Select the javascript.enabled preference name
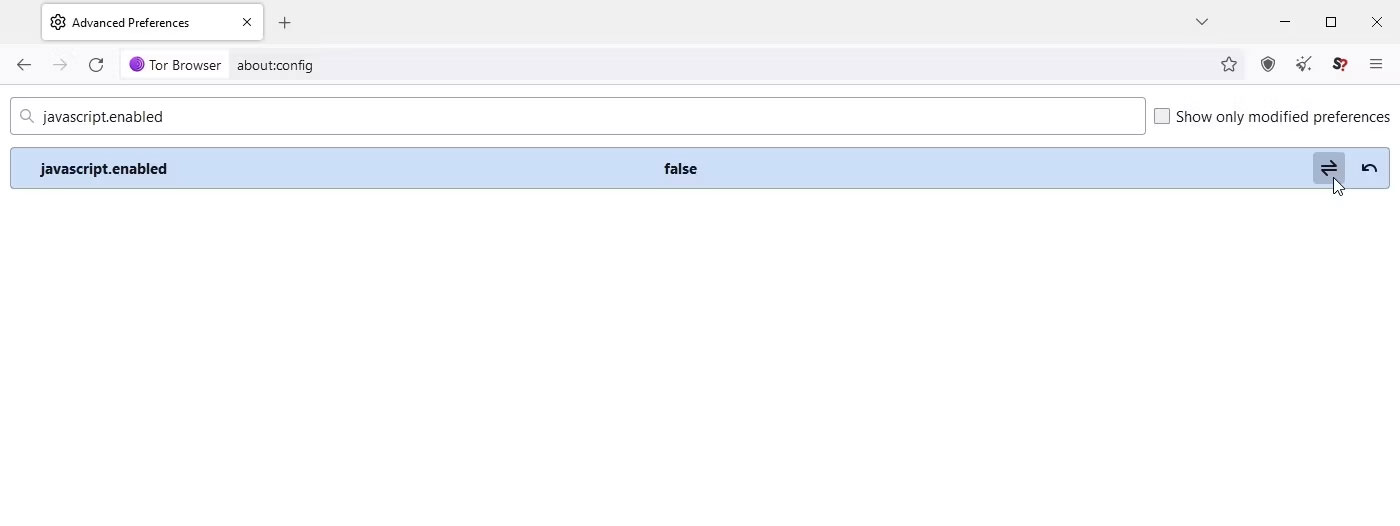 pyautogui.click(x=104, y=169)
